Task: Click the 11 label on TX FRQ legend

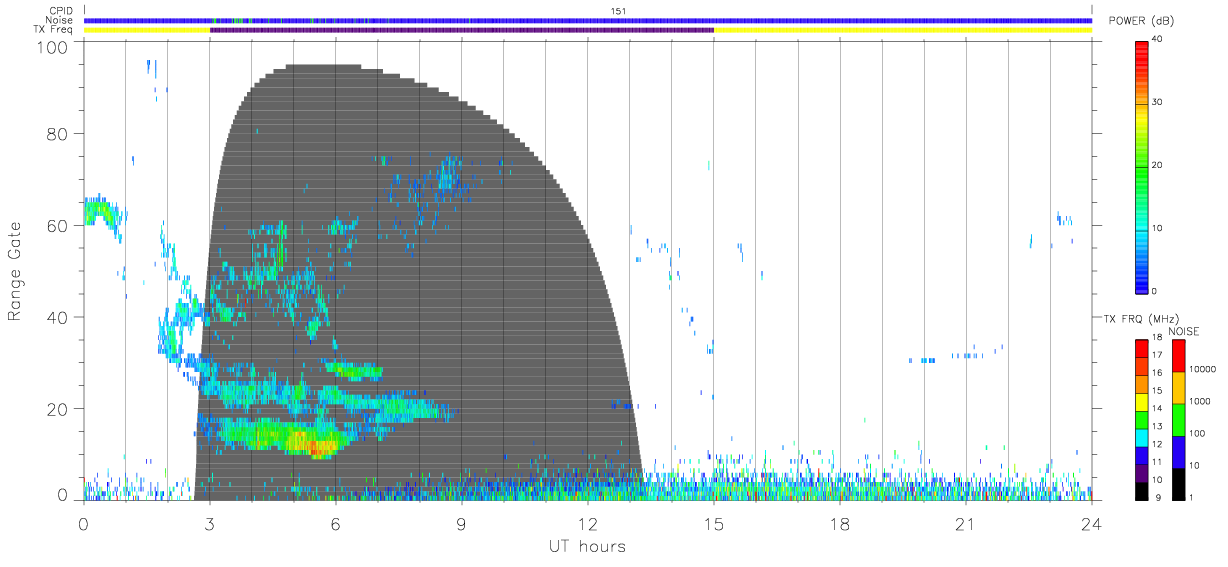Action: pos(1156,462)
